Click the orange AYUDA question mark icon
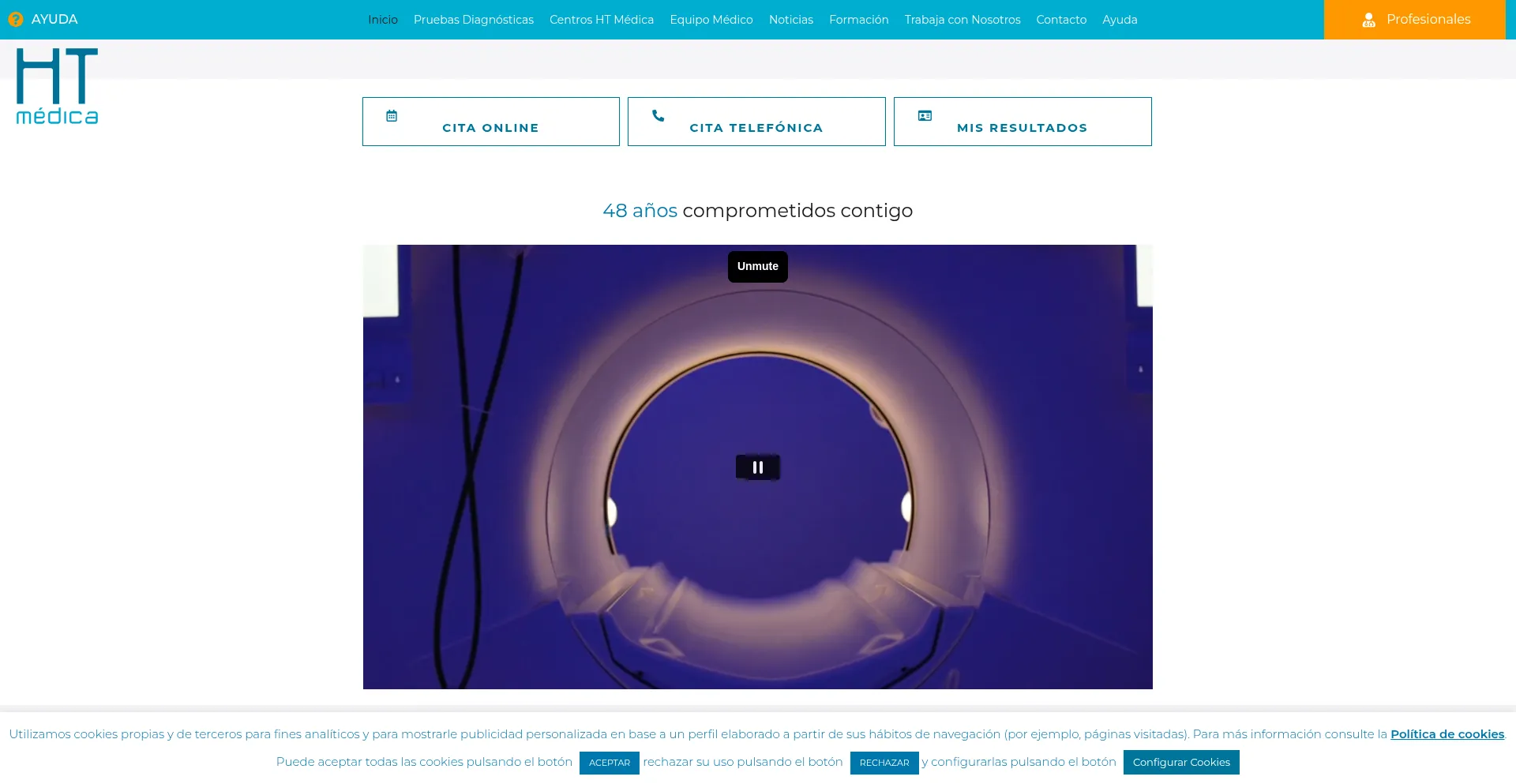Screen dimensions: 1516x784 tap(15, 19)
